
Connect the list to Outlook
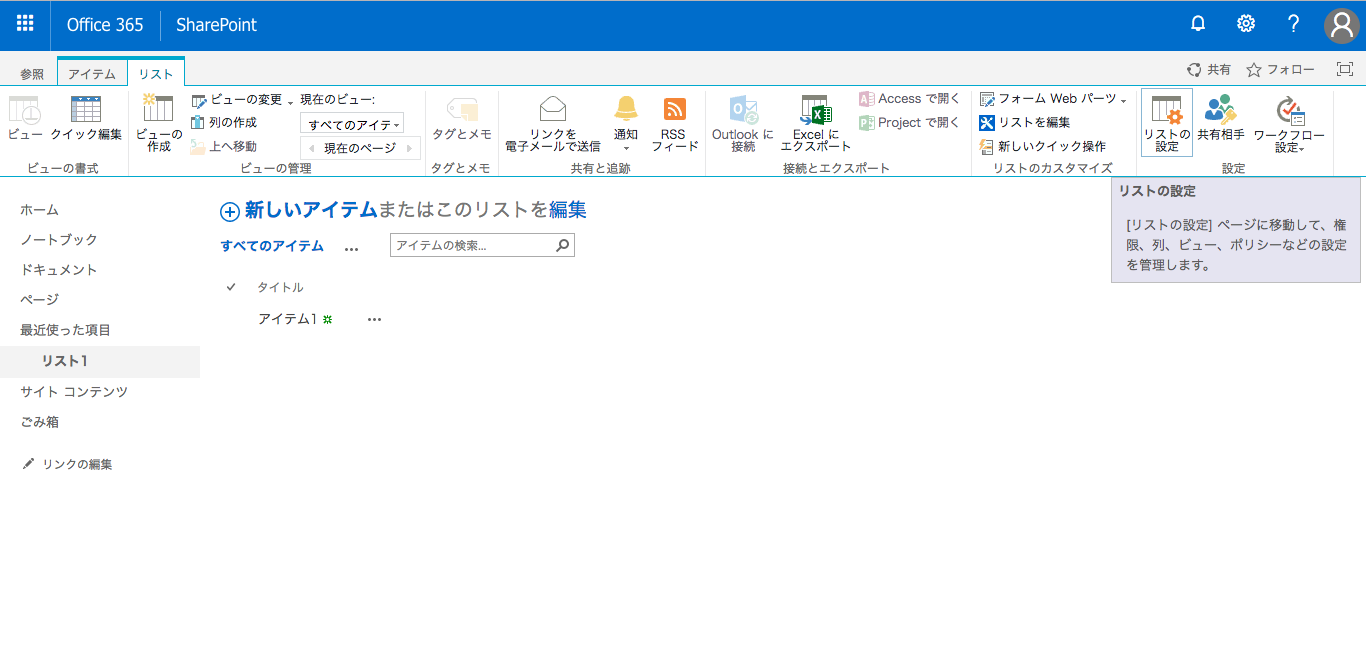pos(740,120)
